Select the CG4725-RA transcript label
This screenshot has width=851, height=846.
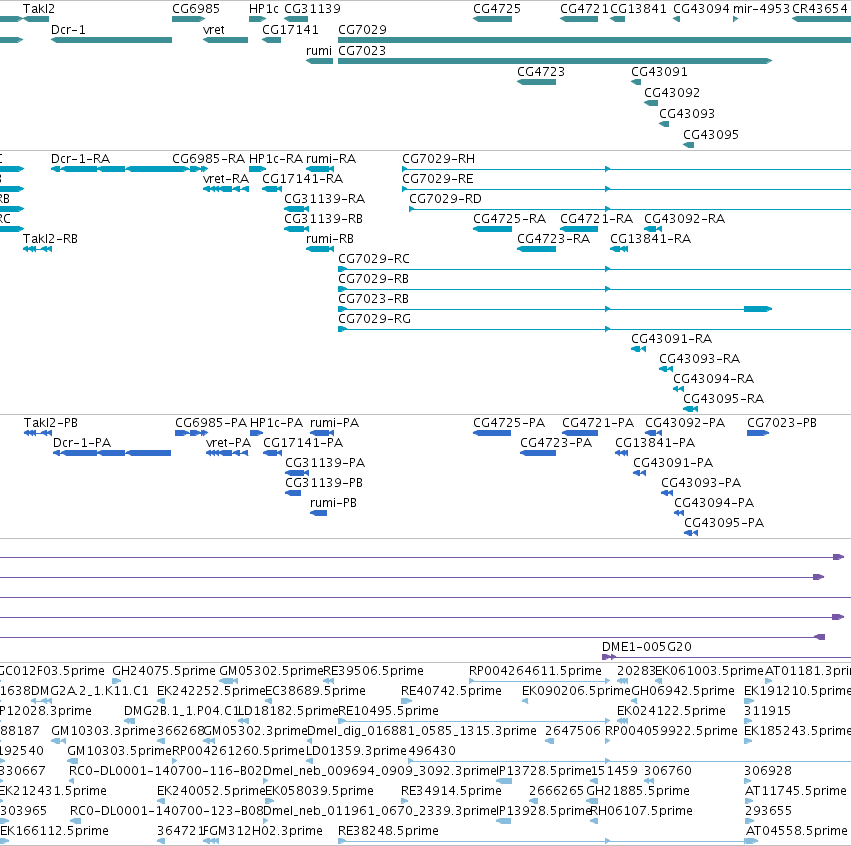[x=509, y=219]
